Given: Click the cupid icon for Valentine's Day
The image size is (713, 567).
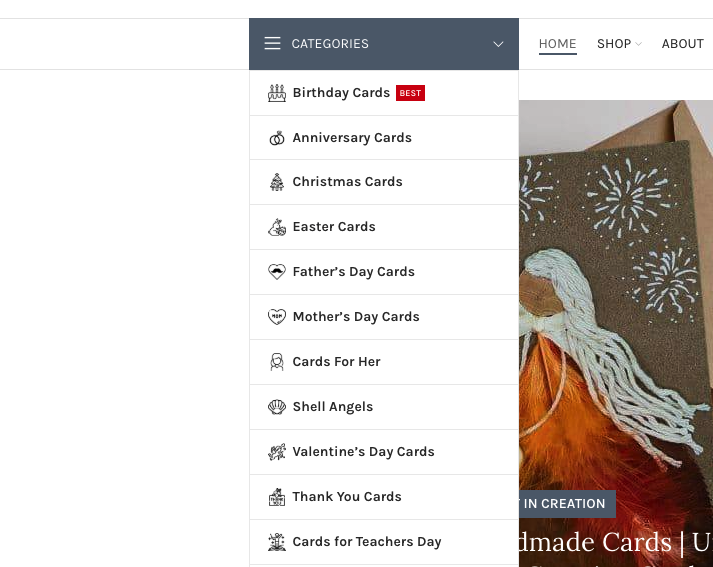Looking at the screenshot, I should coord(277,452).
